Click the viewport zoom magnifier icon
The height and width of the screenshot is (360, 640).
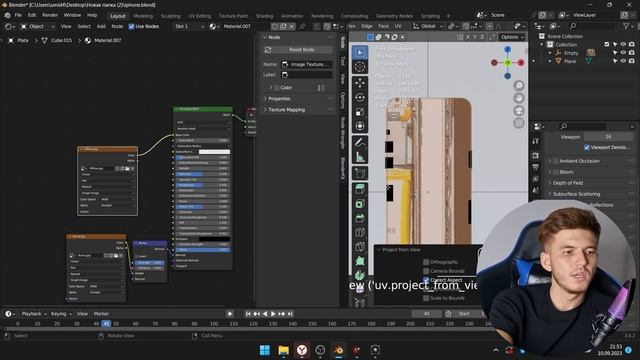519,85
